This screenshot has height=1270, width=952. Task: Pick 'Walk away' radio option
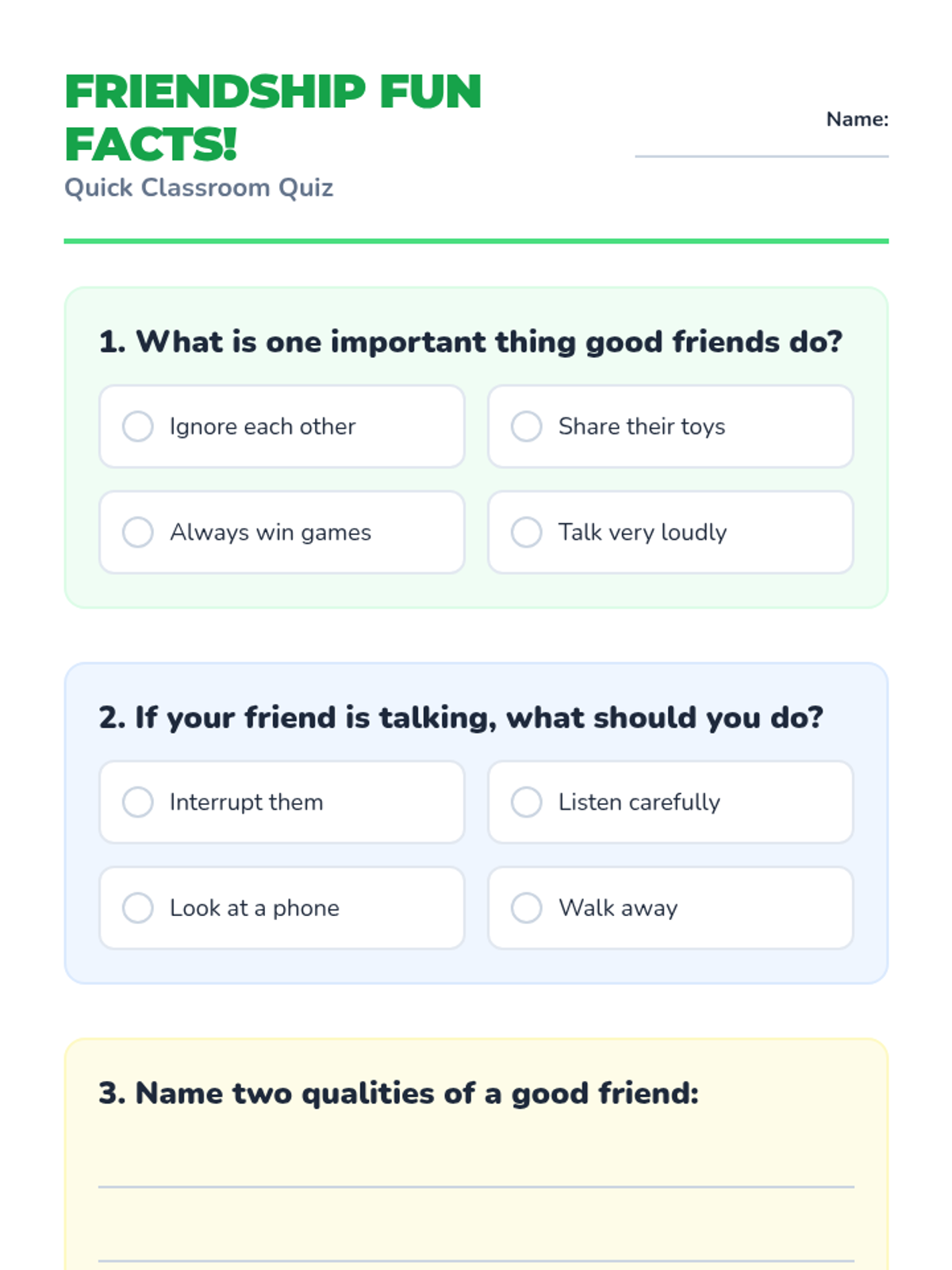point(526,907)
